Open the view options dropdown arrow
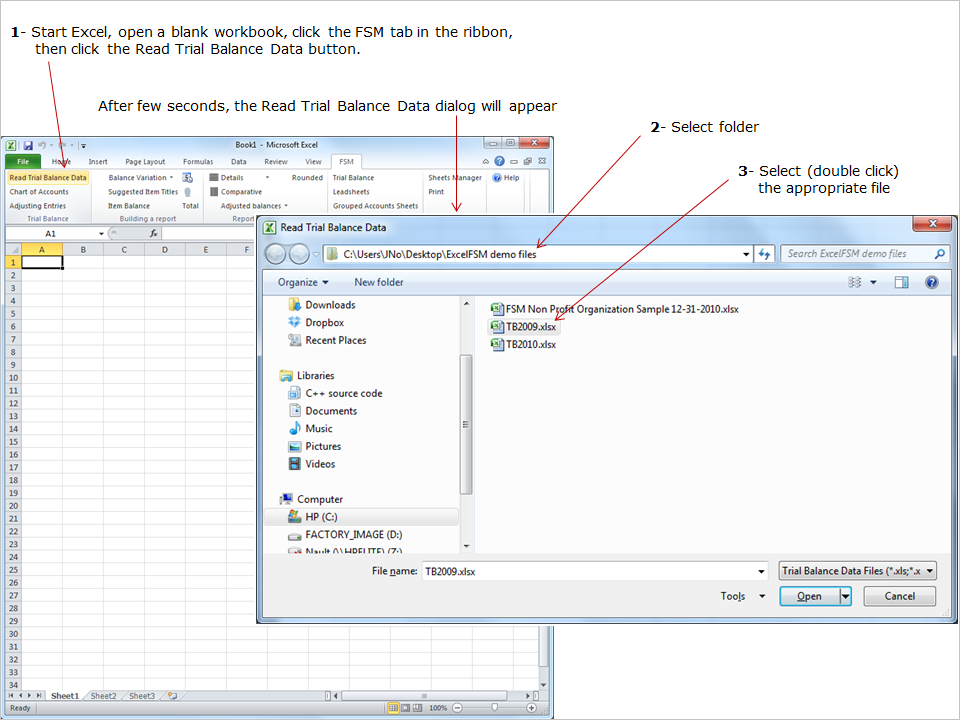This screenshot has height=720, width=960. (873, 282)
